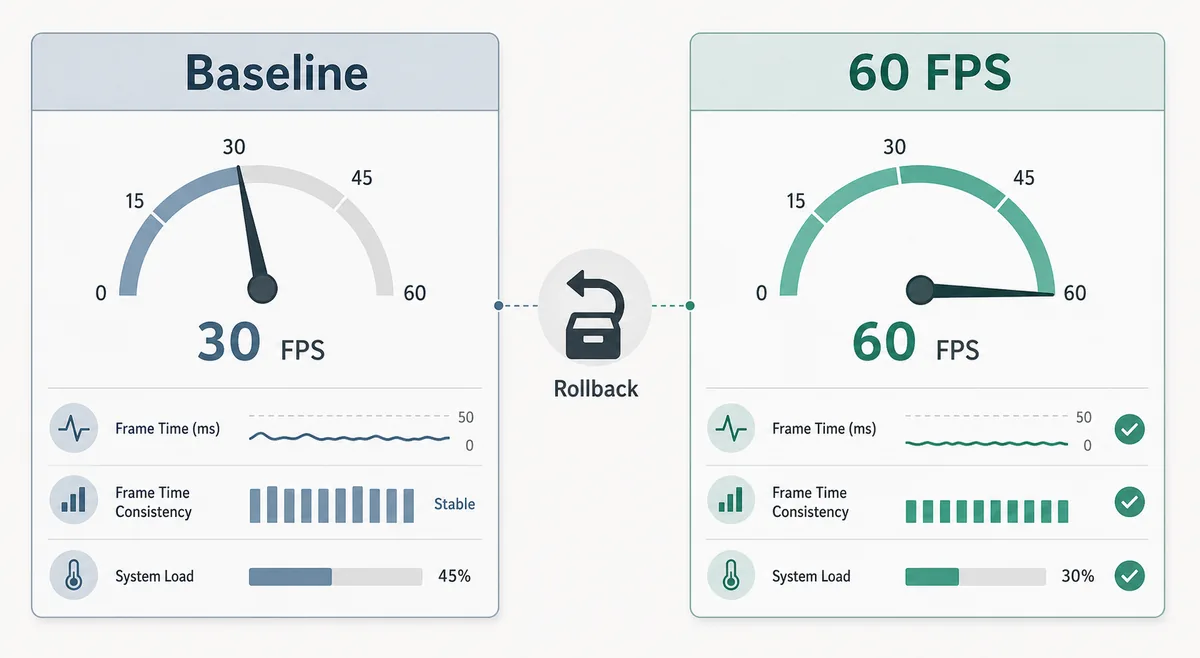Click the Baseline frame time wavy line graph
Viewport: 1200px width, 658px height.
[349, 437]
